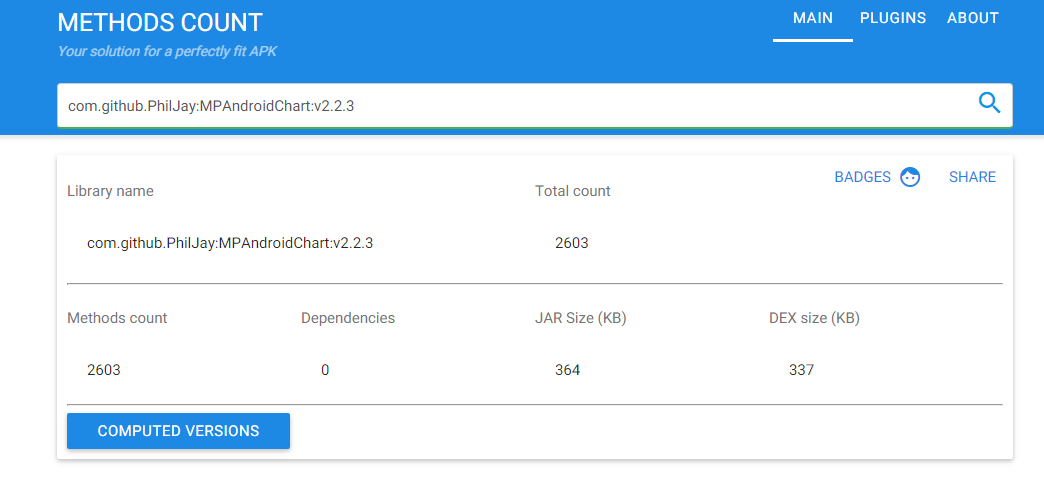Click the magnifier search icon
The height and width of the screenshot is (487, 1044).
pos(989,103)
